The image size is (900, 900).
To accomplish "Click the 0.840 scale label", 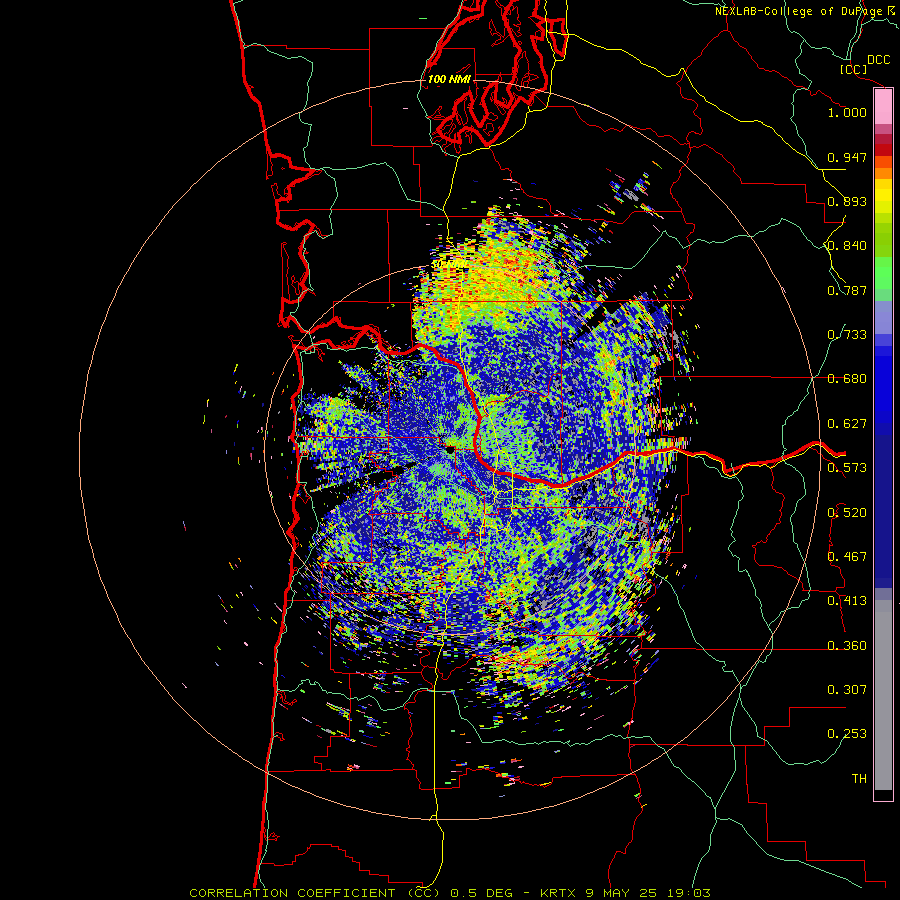I will point(847,246).
